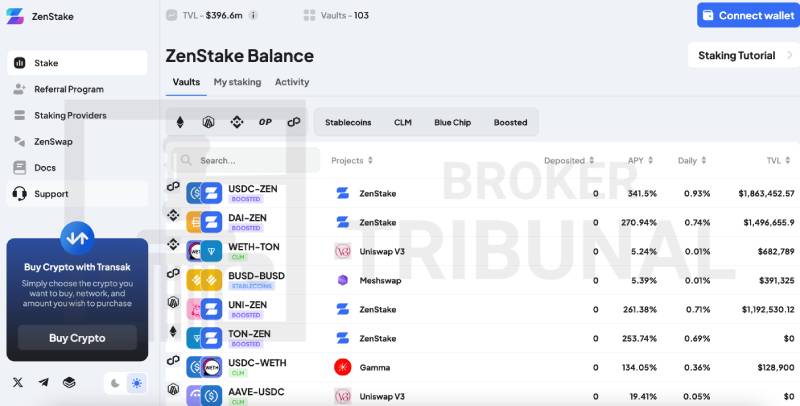Open the BUSD-BUSD vault
The width and height of the screenshot is (800, 406).
point(483,281)
